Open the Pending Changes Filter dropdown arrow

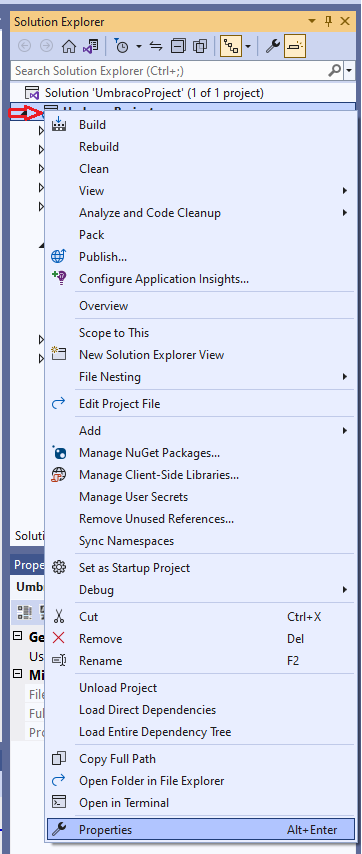[x=139, y=47]
